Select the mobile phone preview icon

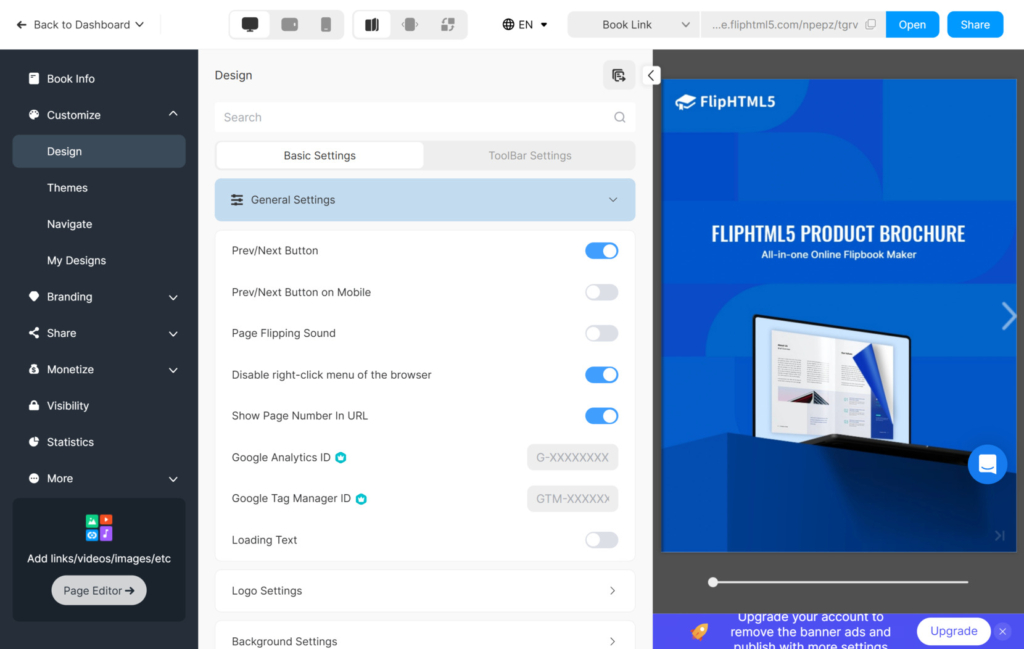[324, 24]
